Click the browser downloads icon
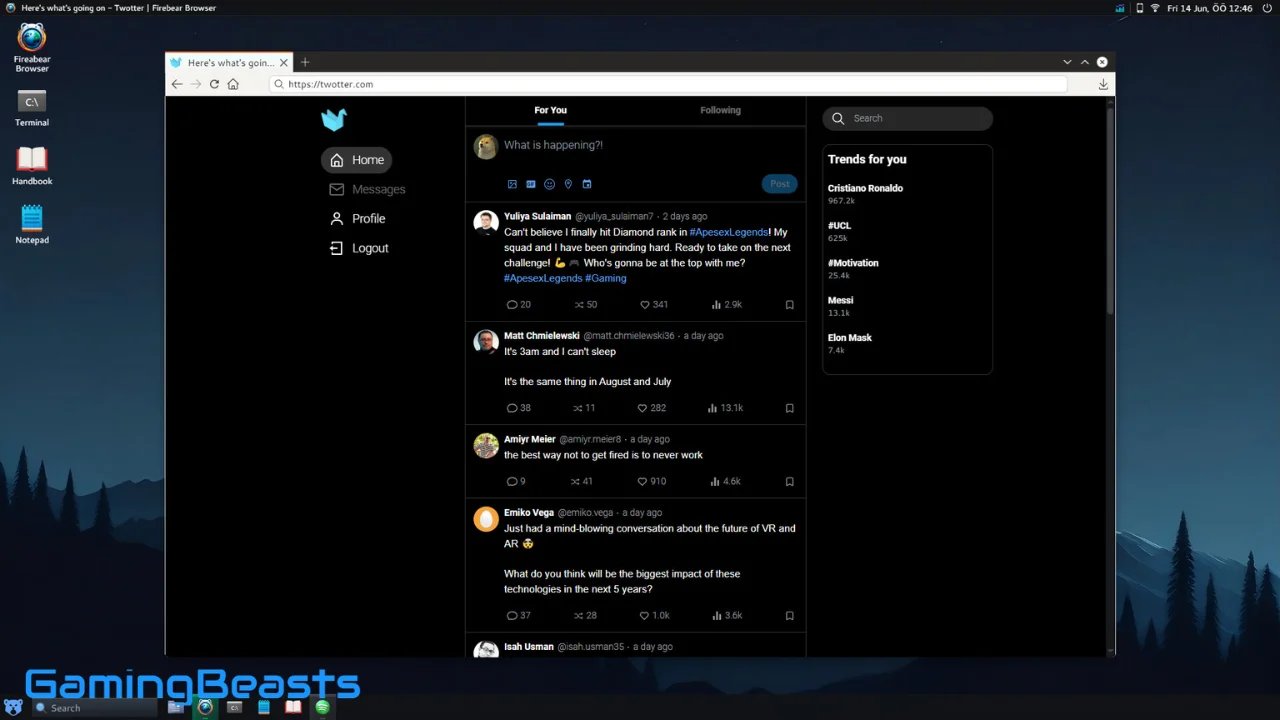 tap(1103, 84)
